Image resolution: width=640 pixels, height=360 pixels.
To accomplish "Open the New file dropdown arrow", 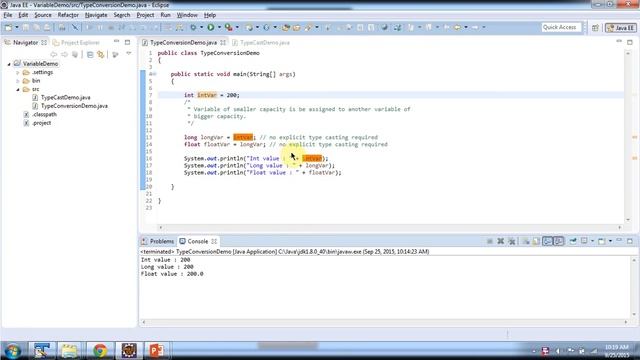I will (x=17, y=27).
